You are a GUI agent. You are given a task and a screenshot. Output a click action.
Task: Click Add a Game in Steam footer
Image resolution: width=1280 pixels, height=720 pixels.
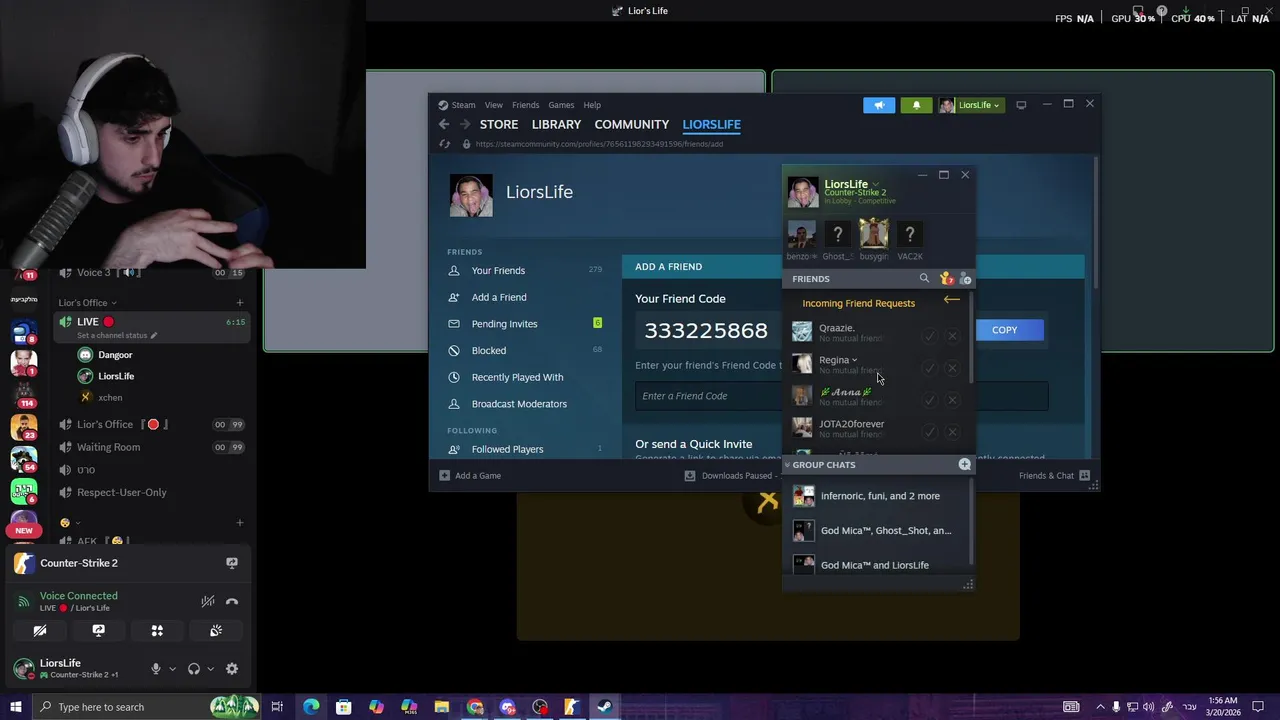470,476
